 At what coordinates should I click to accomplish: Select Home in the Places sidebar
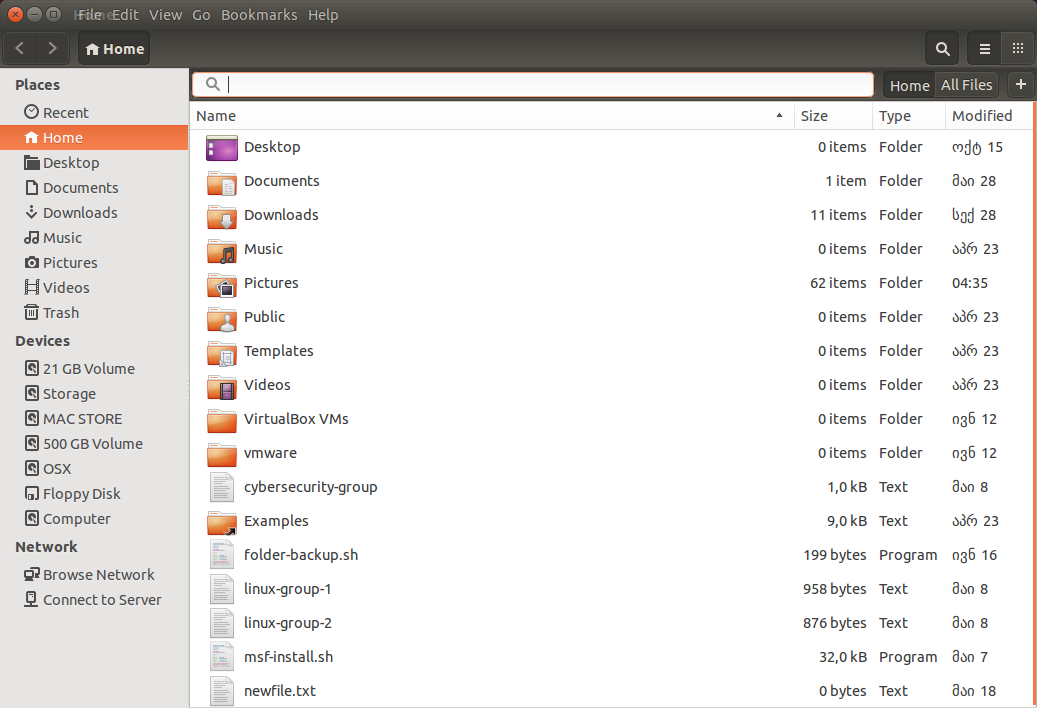[94, 138]
